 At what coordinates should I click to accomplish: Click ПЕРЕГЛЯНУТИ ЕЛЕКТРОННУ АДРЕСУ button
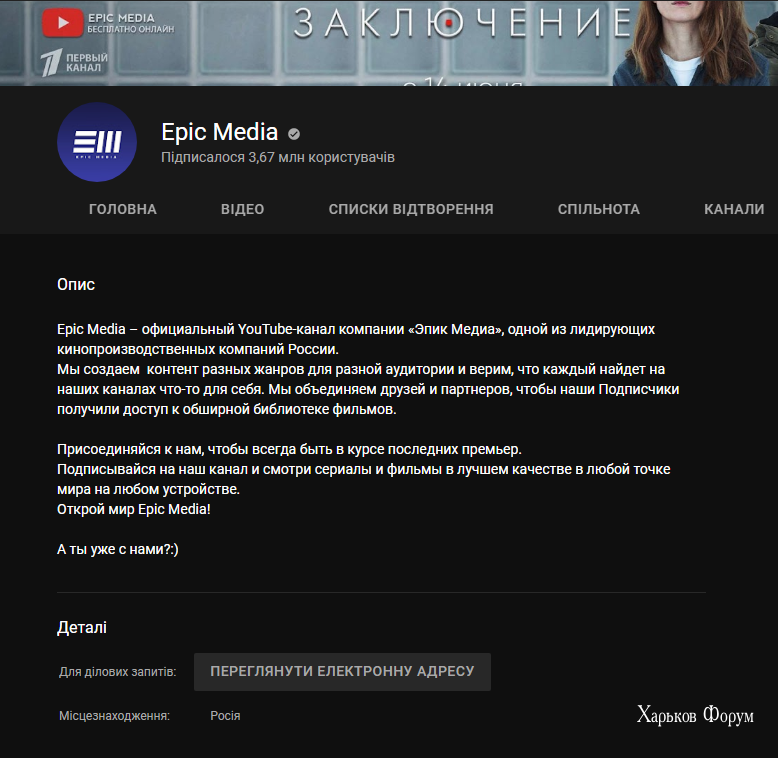click(x=342, y=672)
